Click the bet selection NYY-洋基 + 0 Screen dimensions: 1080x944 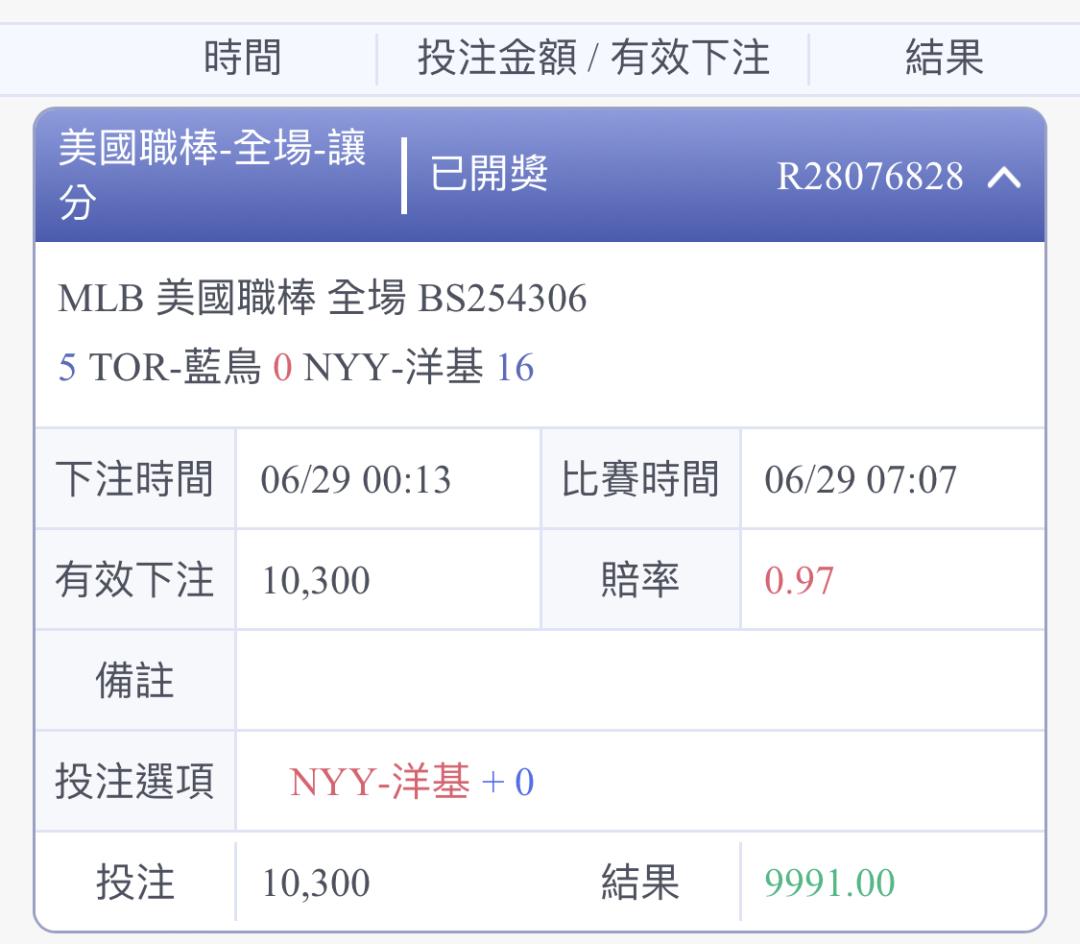412,782
